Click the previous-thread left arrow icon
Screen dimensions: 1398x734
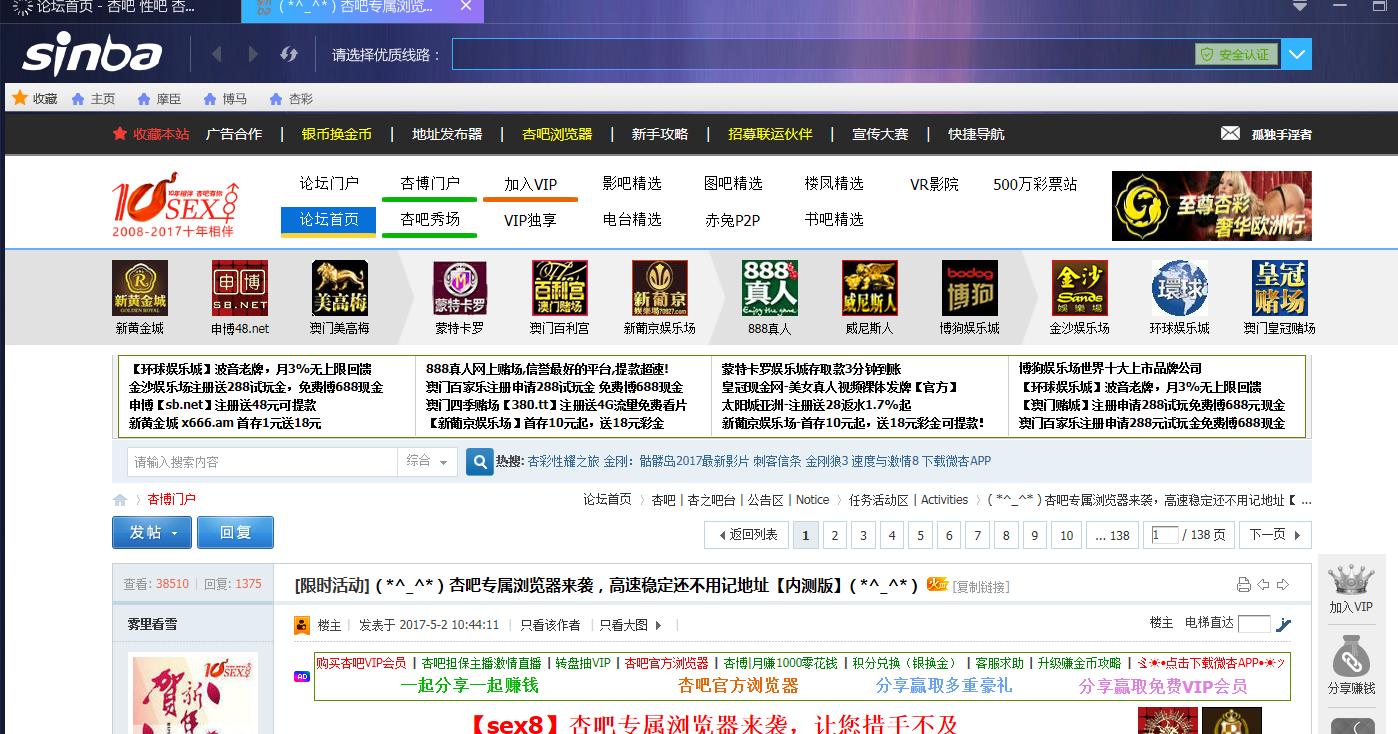point(1263,585)
